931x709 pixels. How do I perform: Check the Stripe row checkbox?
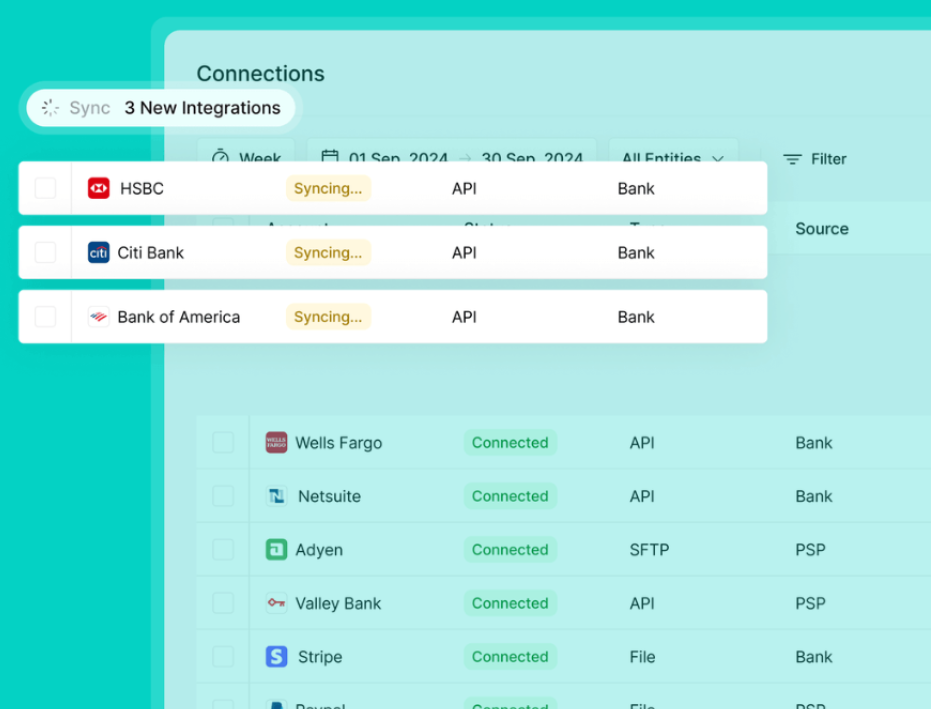coord(223,656)
